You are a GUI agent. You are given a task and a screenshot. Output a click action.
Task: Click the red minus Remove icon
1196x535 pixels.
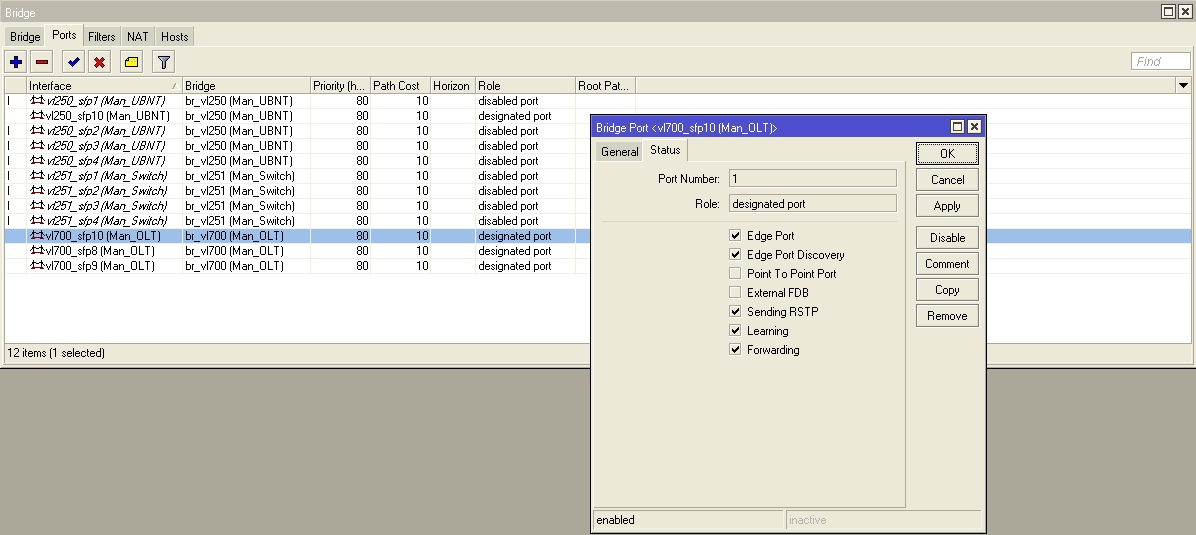[42, 62]
